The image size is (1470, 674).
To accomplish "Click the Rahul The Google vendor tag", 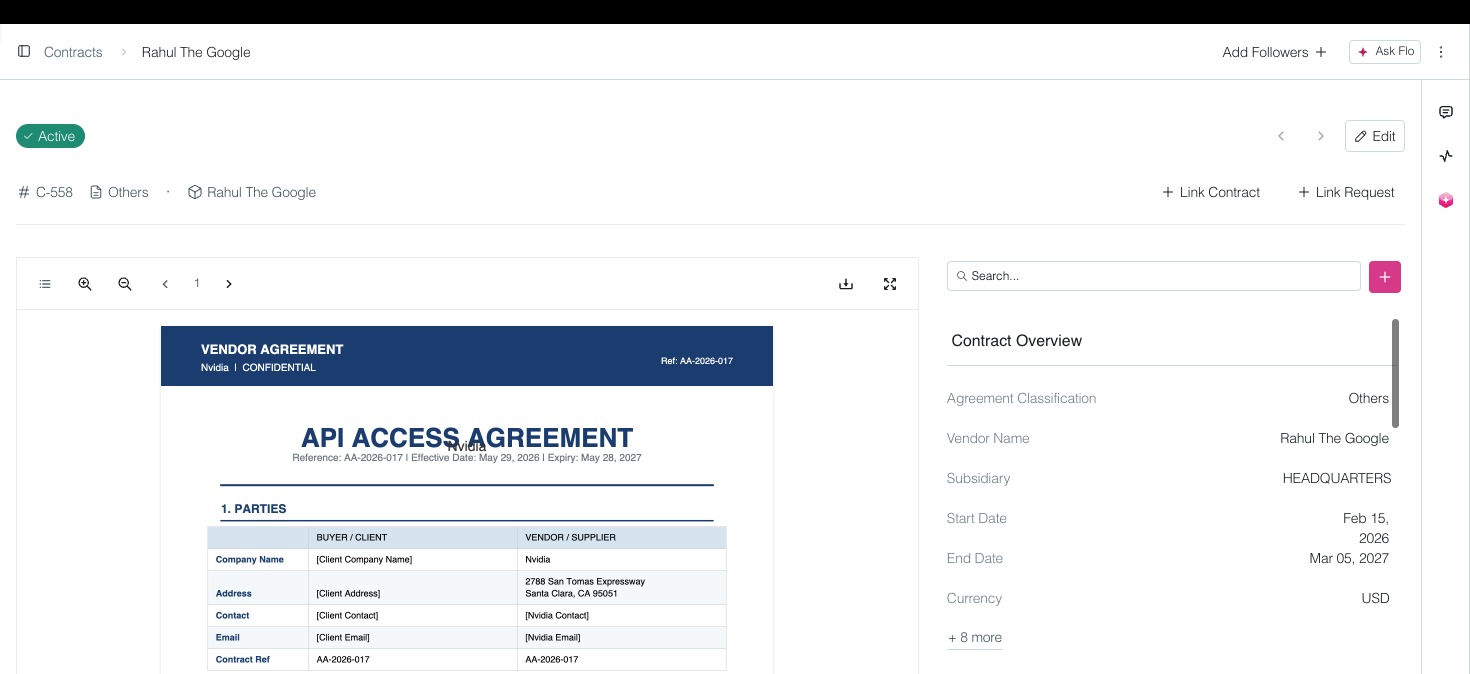I will [252, 192].
